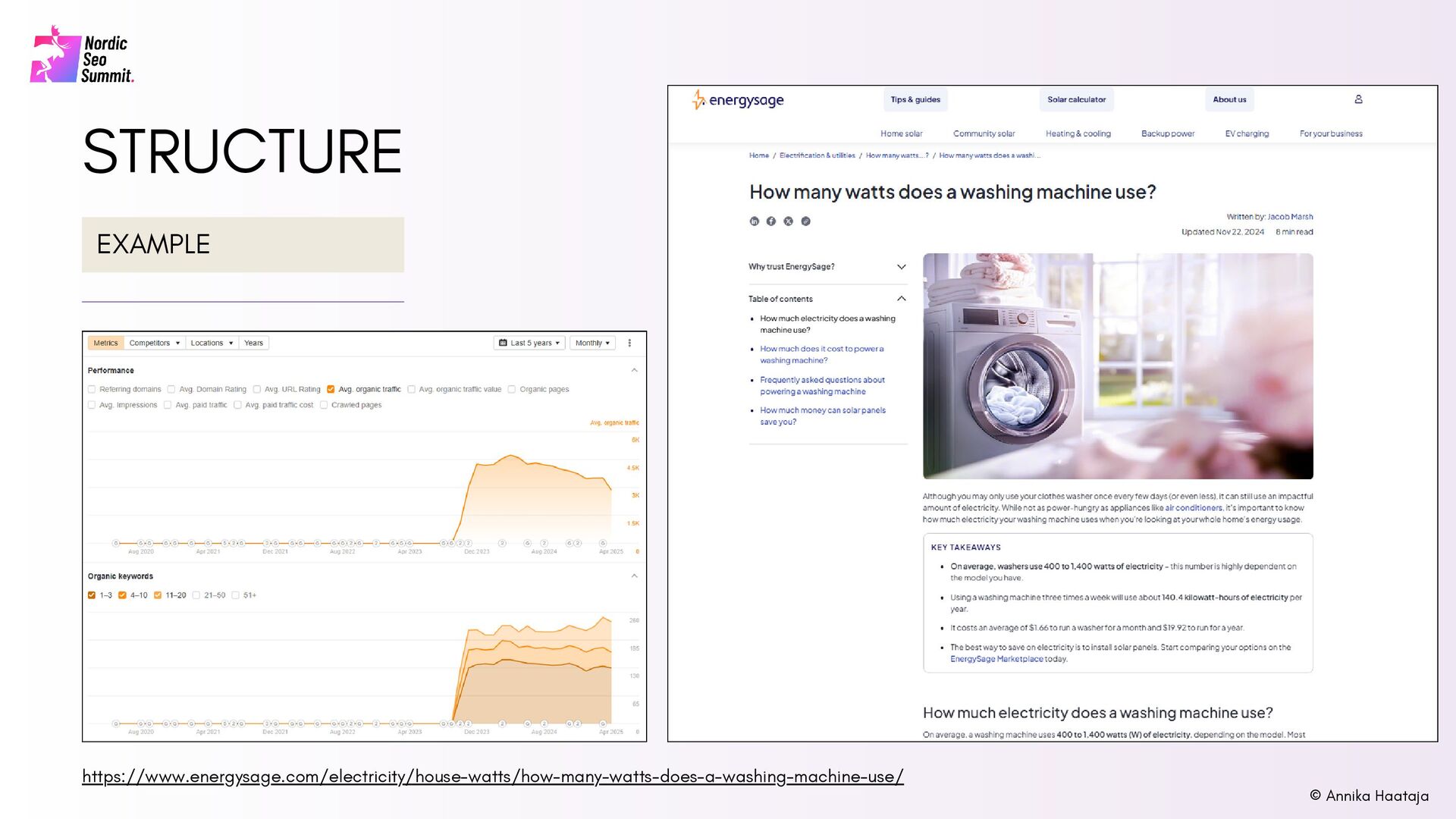Open the energysage.com washing machine URL
The image size is (1456, 819).
pos(492,777)
